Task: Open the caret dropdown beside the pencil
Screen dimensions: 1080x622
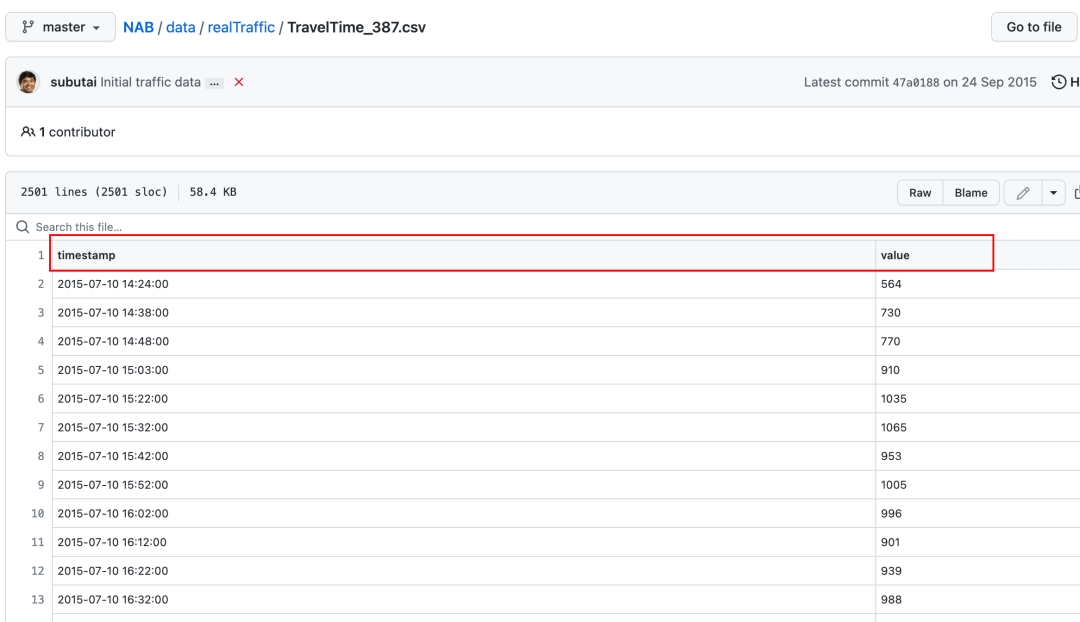Action: pyautogui.click(x=1053, y=193)
